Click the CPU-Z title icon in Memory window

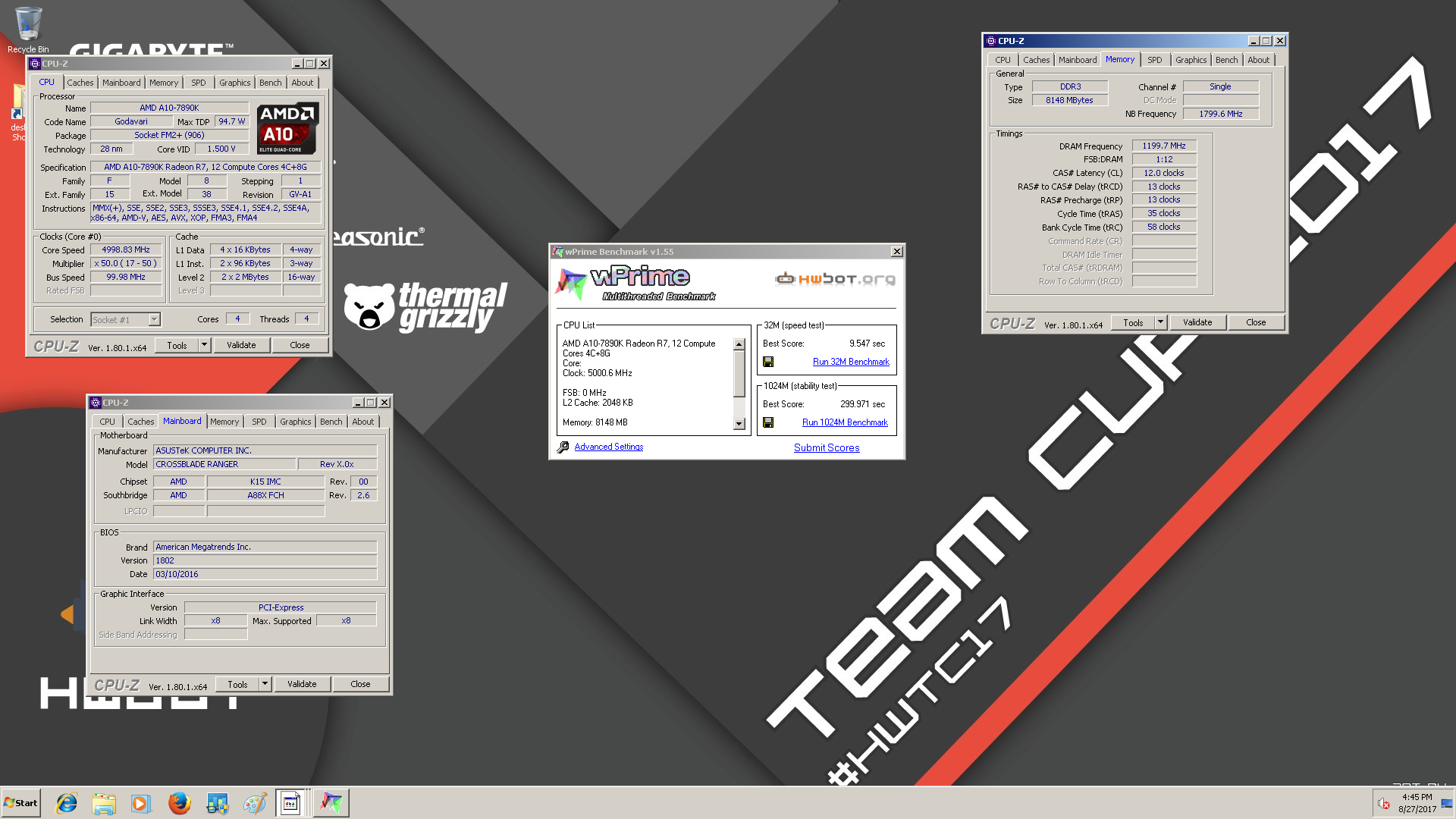click(x=990, y=41)
